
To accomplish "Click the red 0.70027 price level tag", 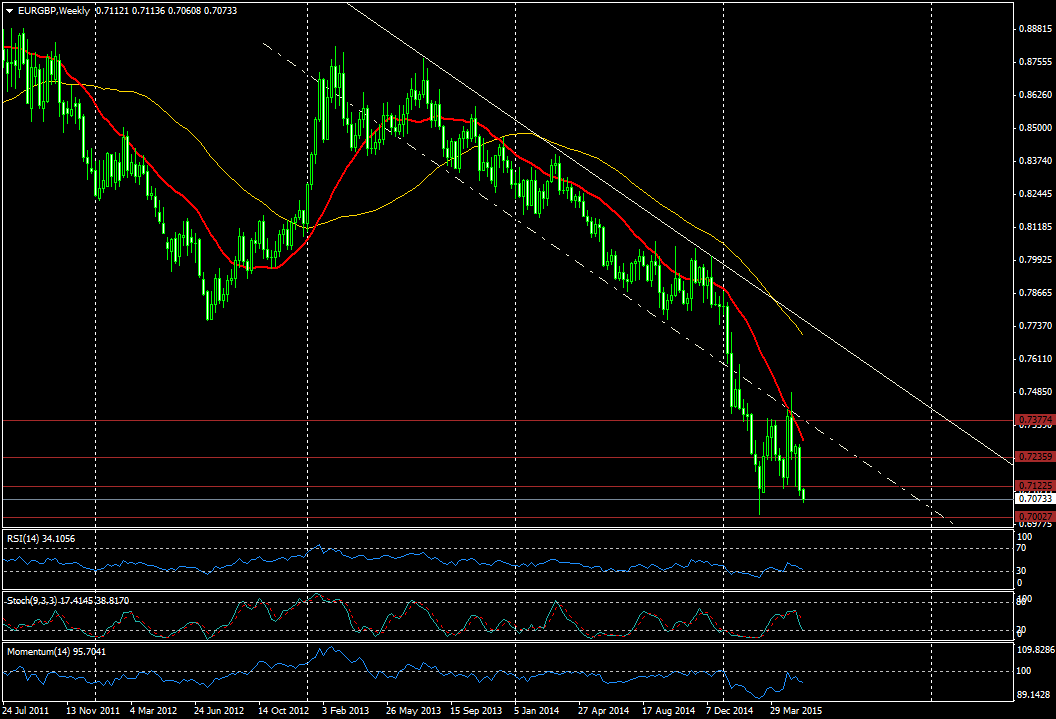I will (x=1034, y=516).
